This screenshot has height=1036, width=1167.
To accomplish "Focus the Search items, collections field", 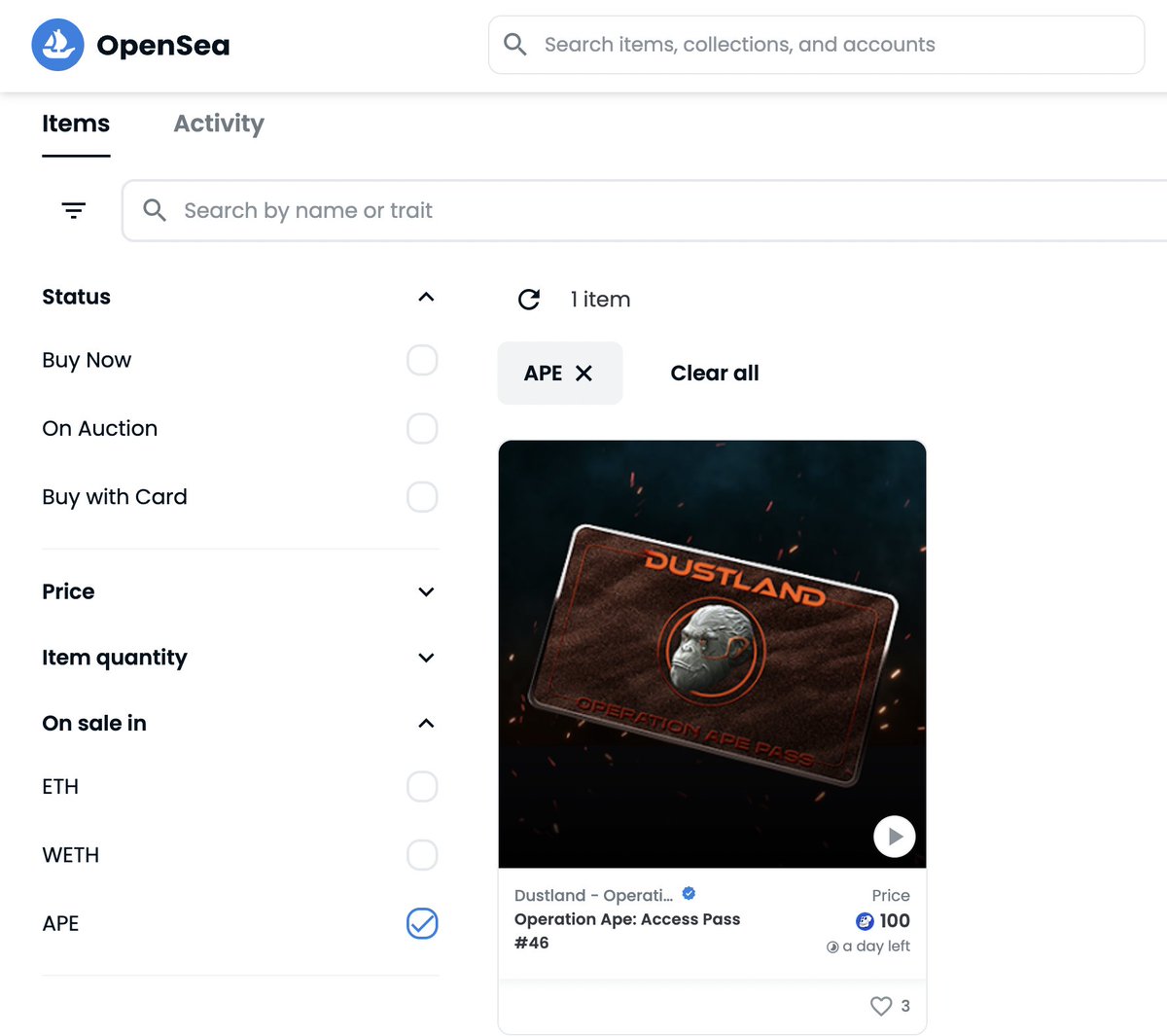I will 816,45.
